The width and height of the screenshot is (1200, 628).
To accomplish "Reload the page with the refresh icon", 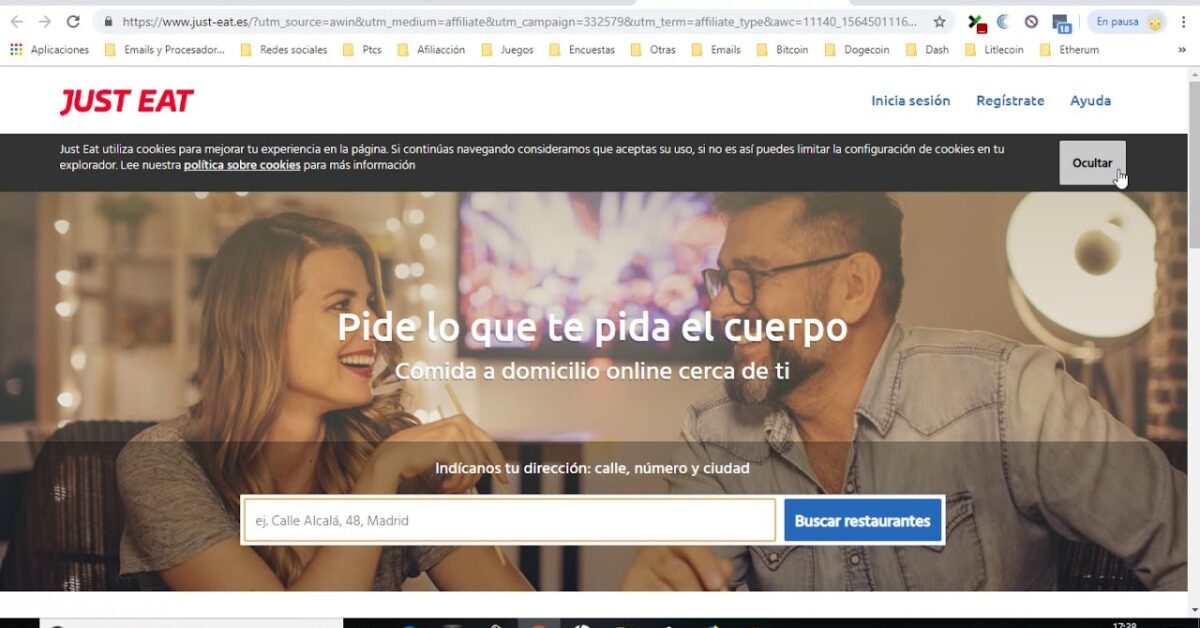I will point(73,21).
